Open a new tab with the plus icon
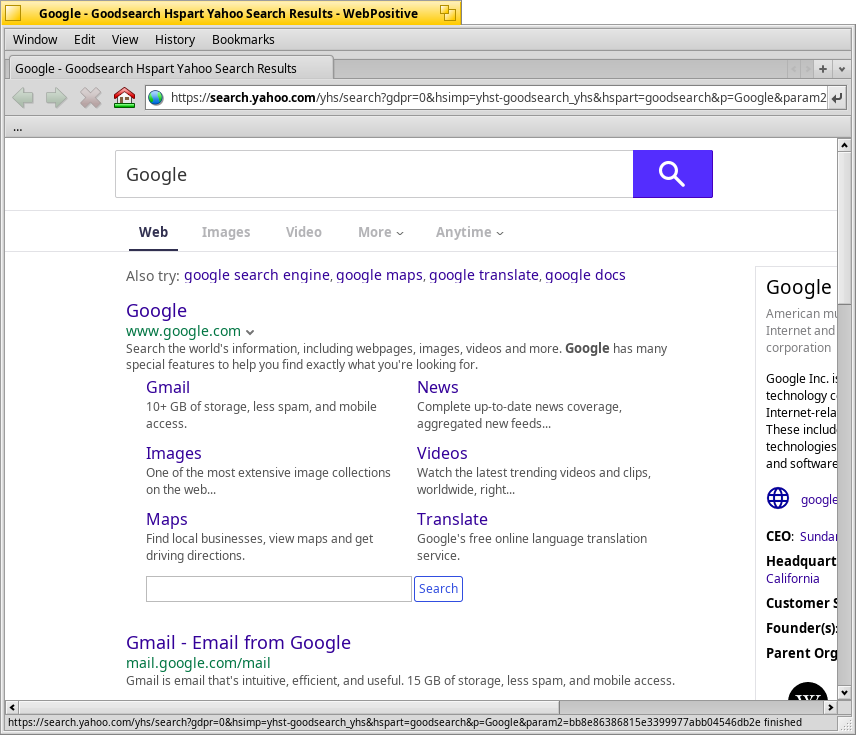This screenshot has width=856, height=735. pyautogui.click(x=823, y=69)
